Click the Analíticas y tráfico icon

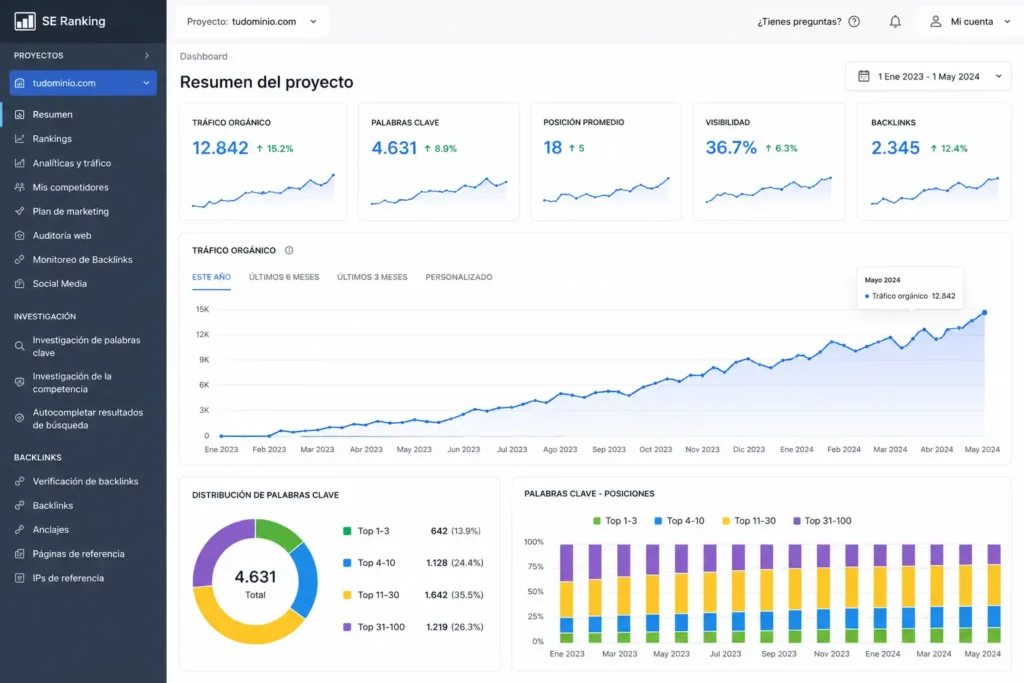[x=20, y=163]
